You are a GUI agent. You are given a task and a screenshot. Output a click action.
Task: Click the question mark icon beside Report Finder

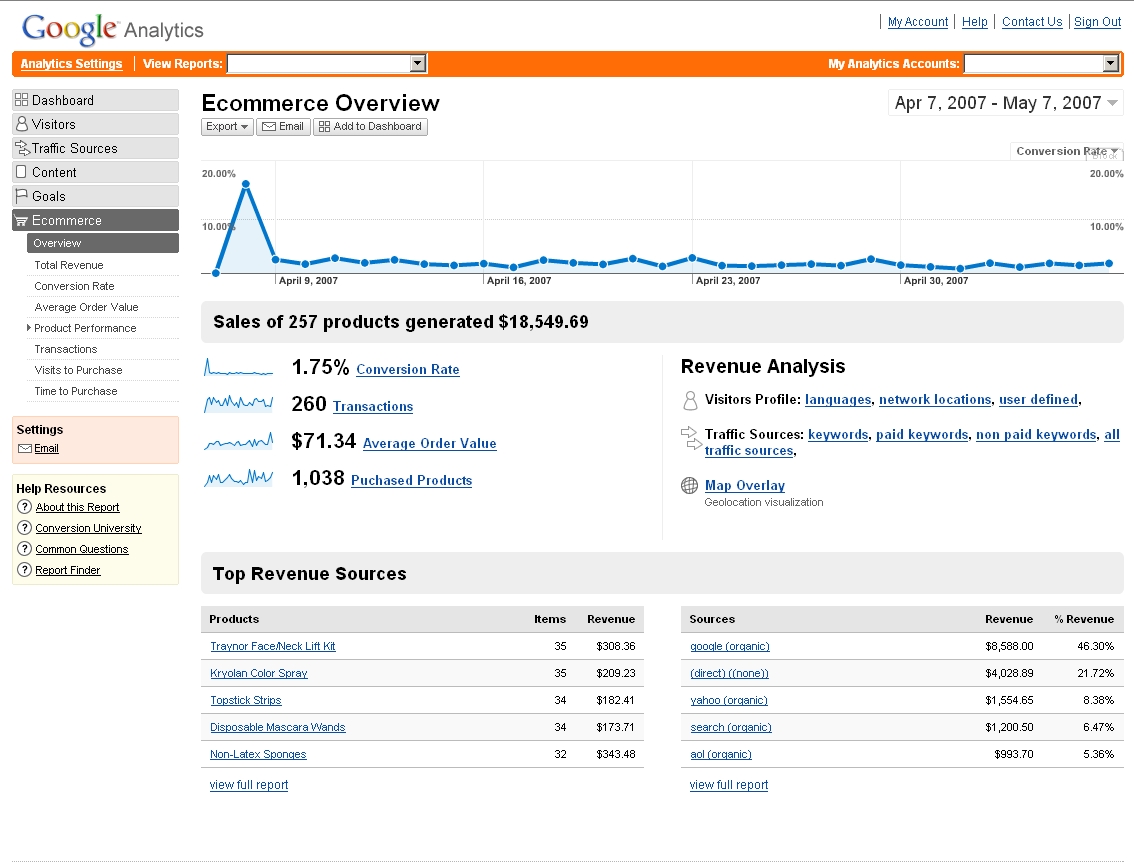[25, 570]
